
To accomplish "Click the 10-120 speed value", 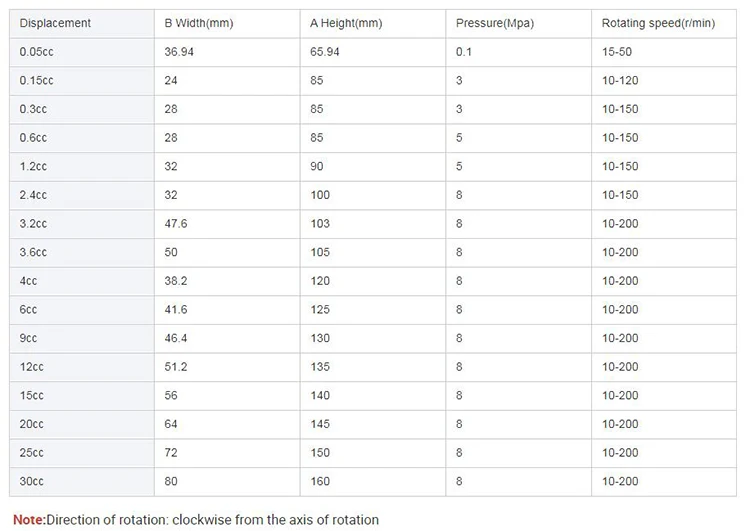I will 620,80.
